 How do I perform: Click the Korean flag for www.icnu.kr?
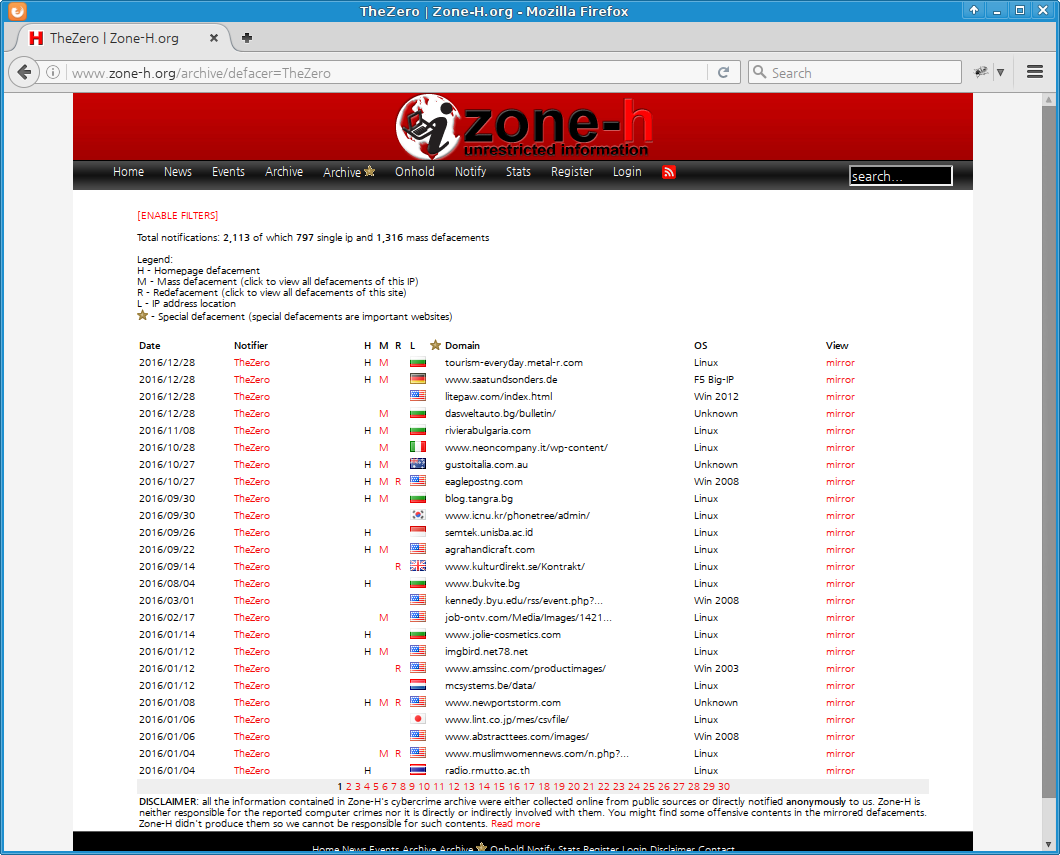pyautogui.click(x=418, y=516)
